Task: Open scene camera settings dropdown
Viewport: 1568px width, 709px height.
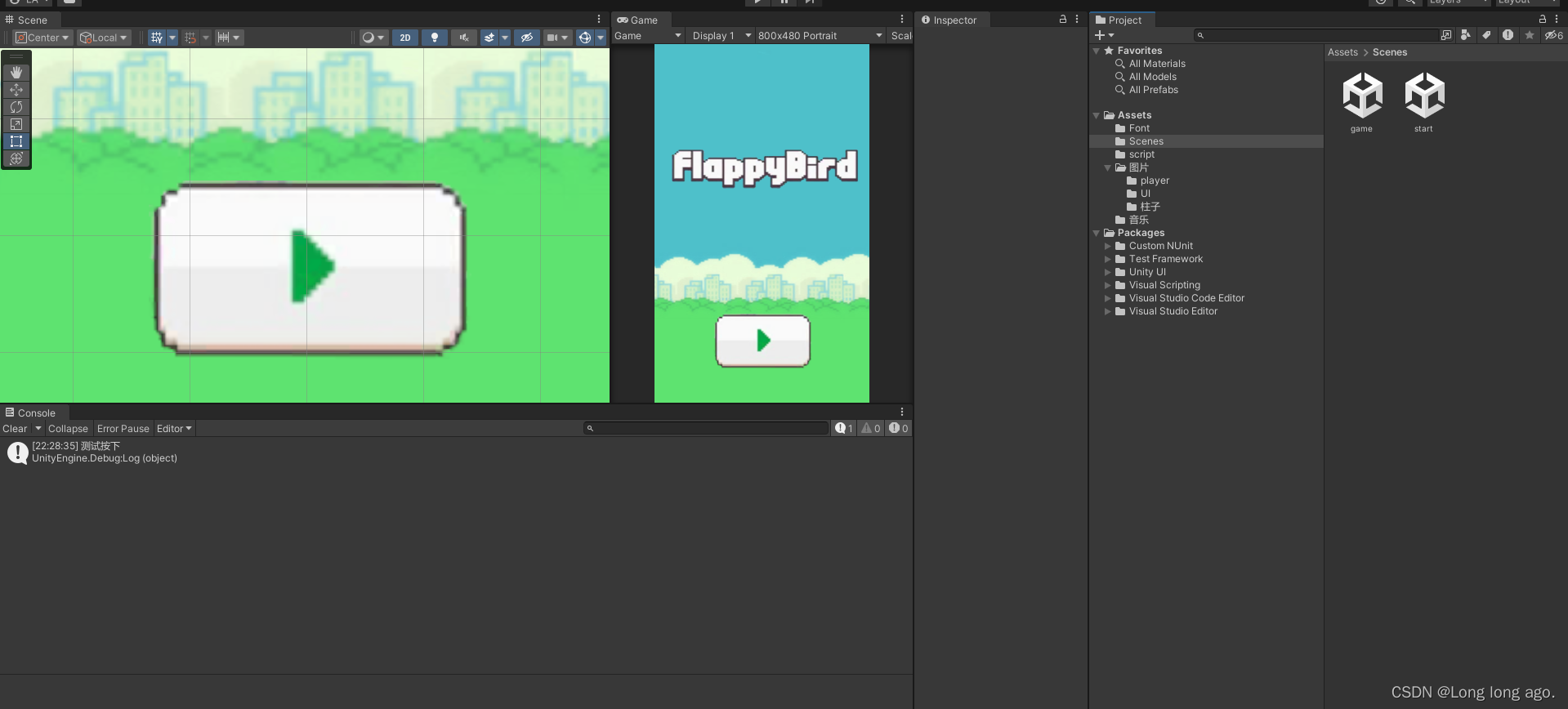Action: click(557, 38)
